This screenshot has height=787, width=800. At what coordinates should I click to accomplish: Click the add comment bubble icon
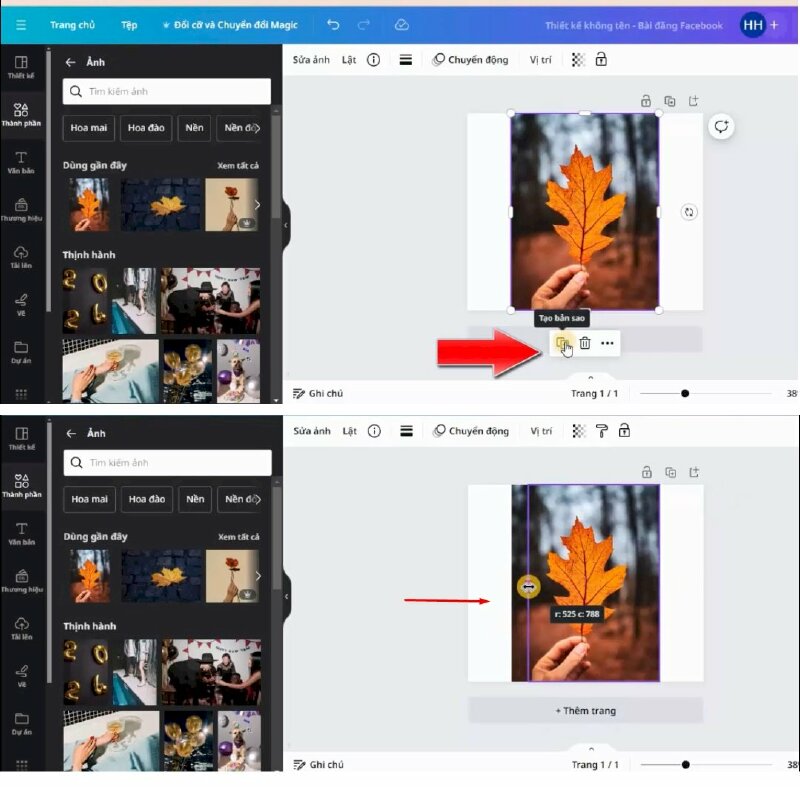[721, 127]
